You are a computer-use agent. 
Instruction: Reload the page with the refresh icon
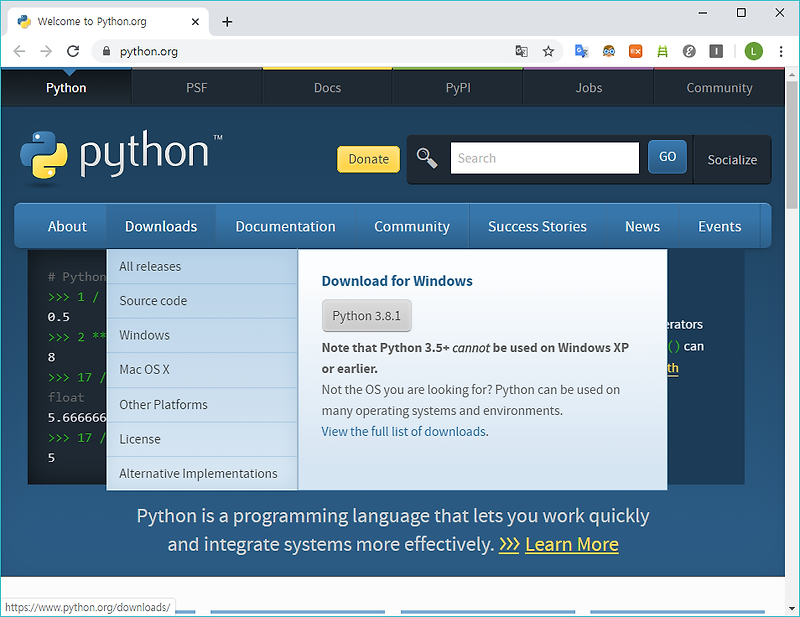coord(73,51)
